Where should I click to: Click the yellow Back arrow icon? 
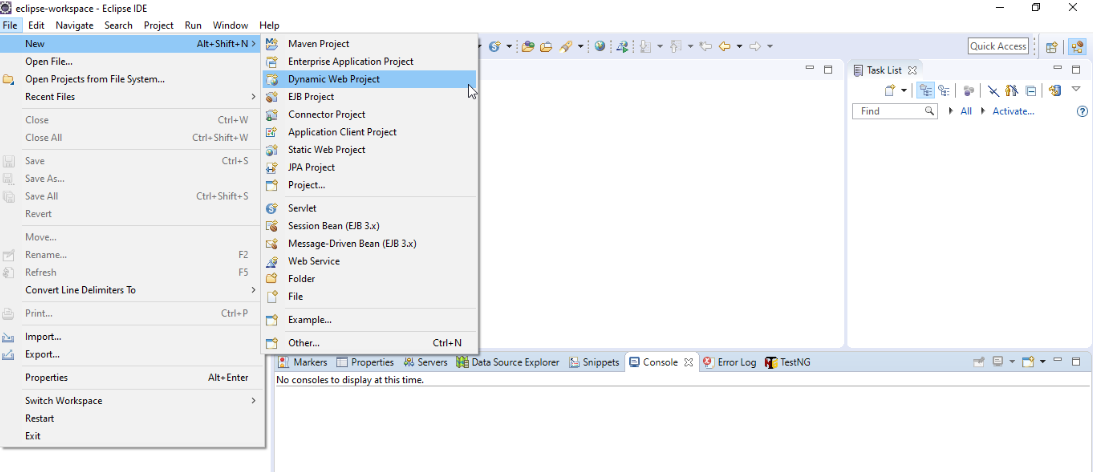[x=725, y=46]
